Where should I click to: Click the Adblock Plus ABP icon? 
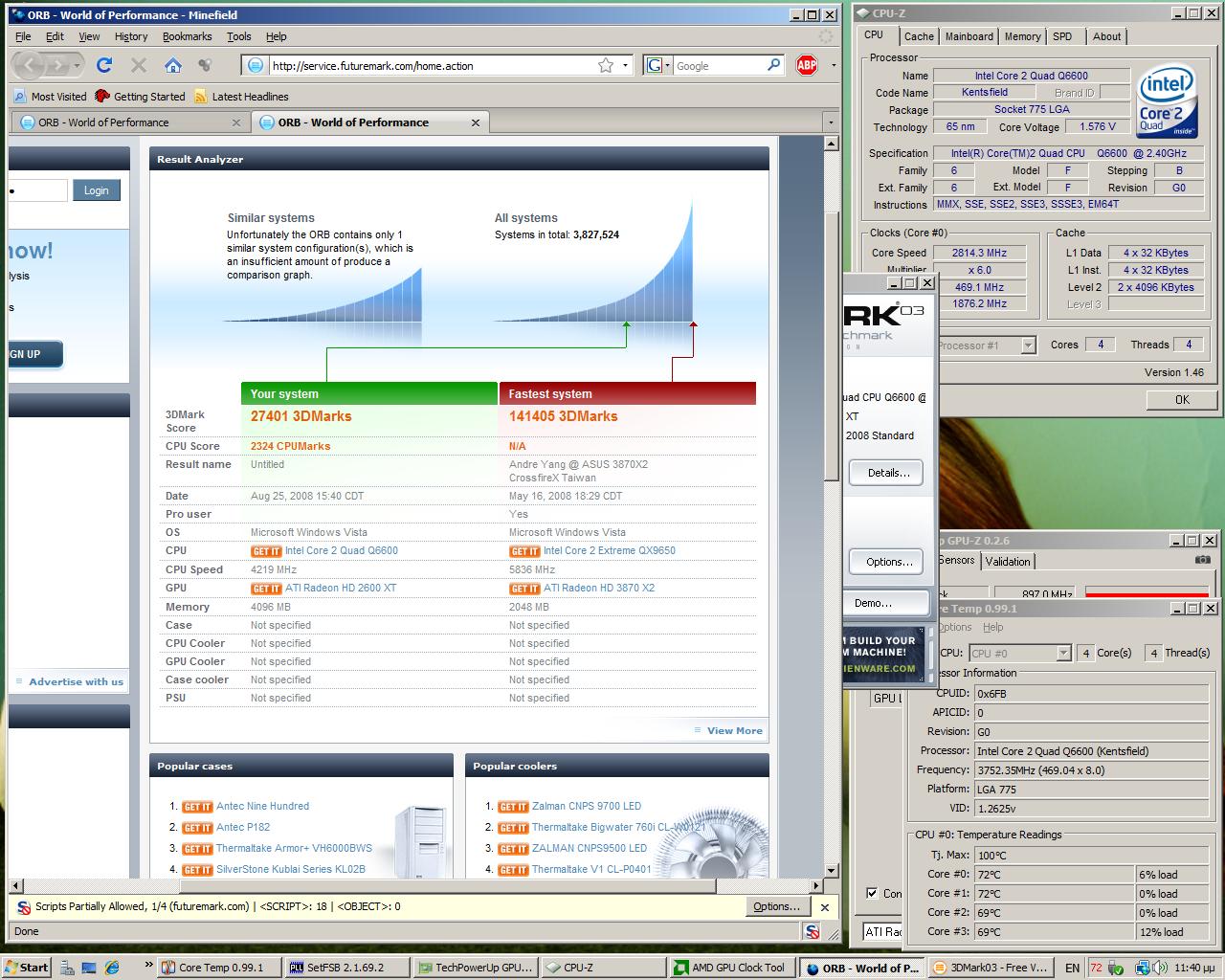[x=807, y=65]
